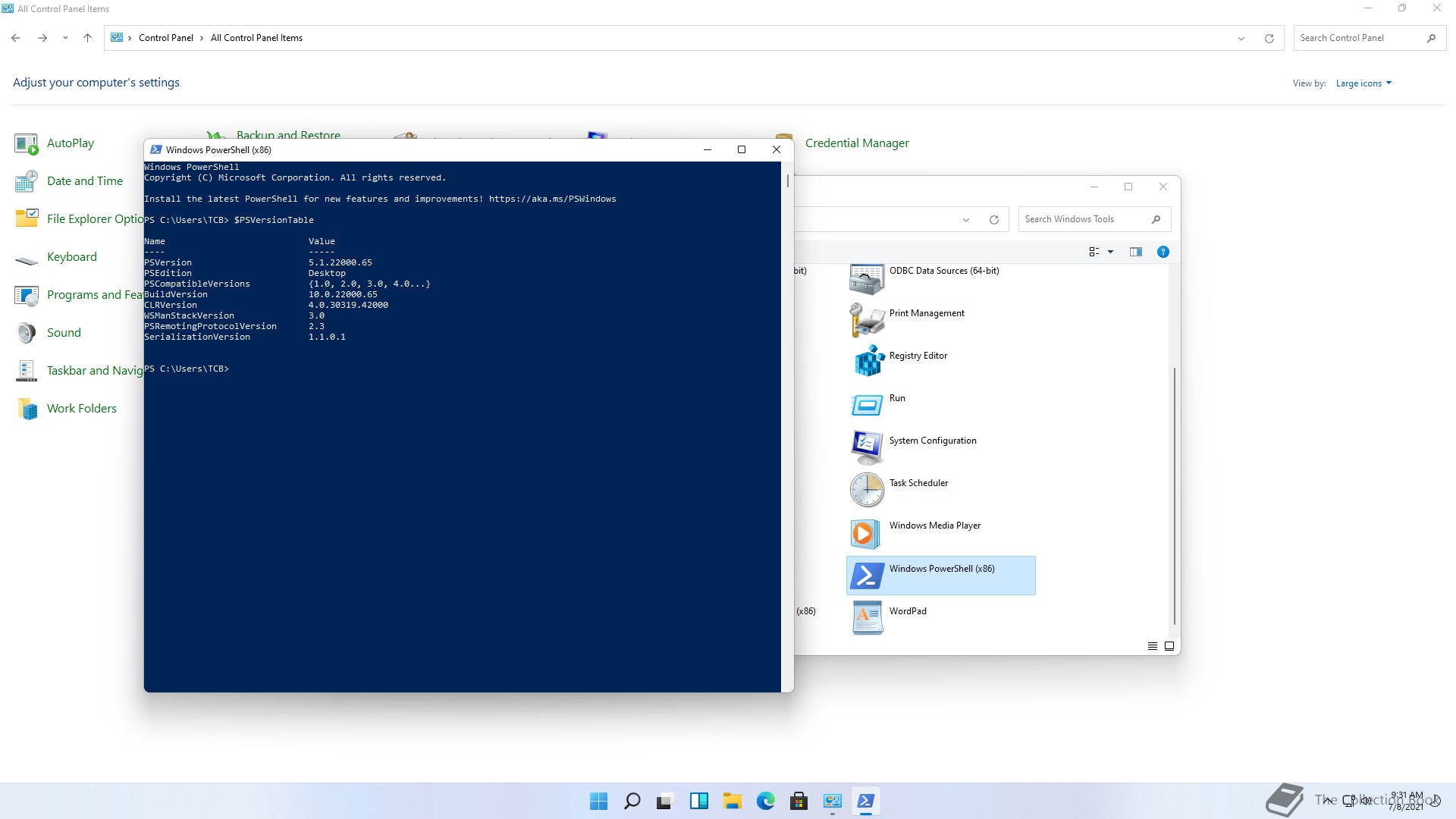Open Taskbar and Navigation icon
The height and width of the screenshot is (819, 1456).
pos(27,371)
